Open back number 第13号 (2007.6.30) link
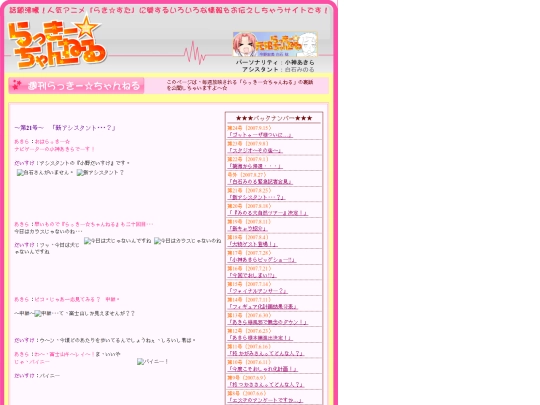 [268, 322]
